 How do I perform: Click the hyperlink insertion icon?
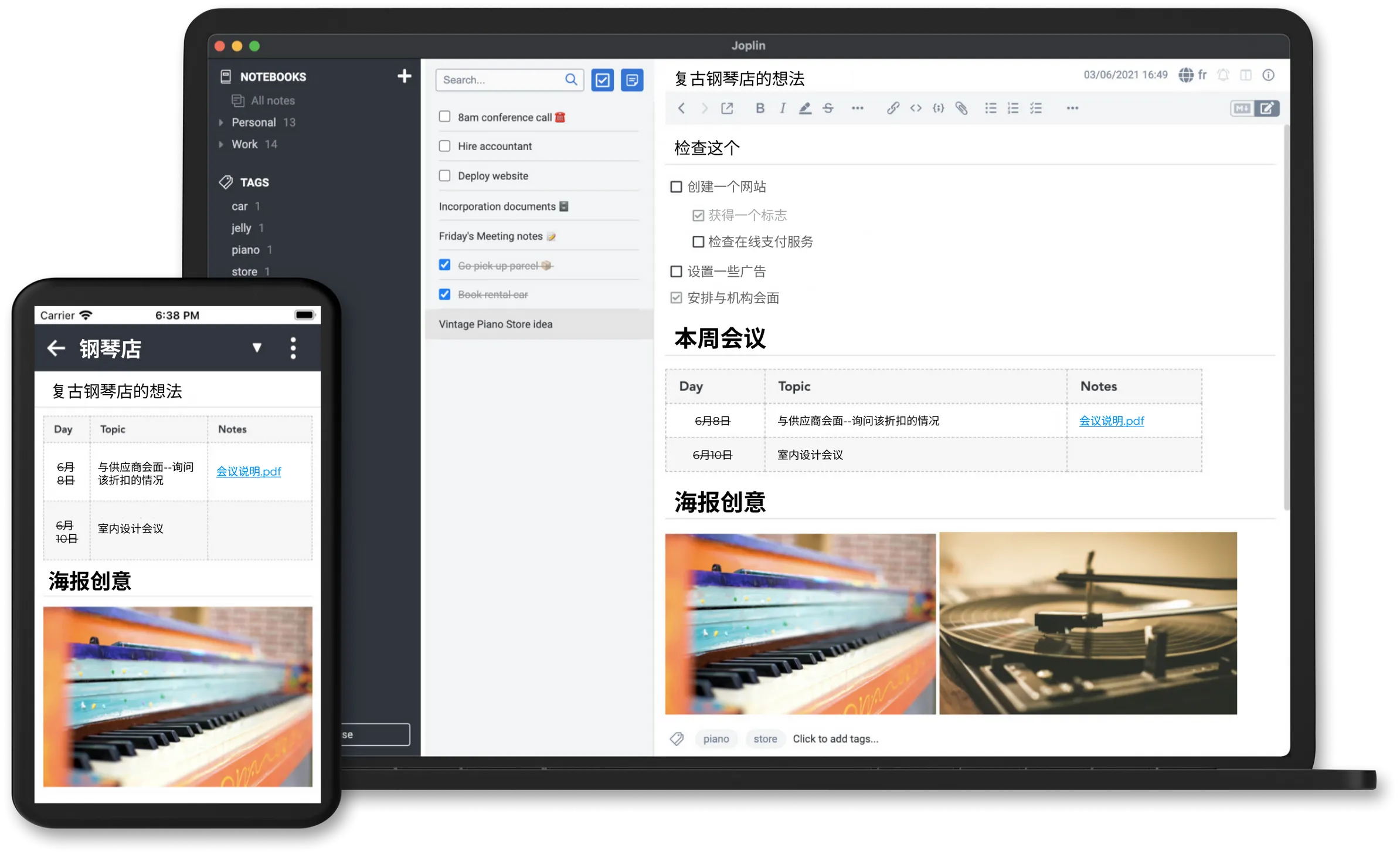click(x=893, y=108)
